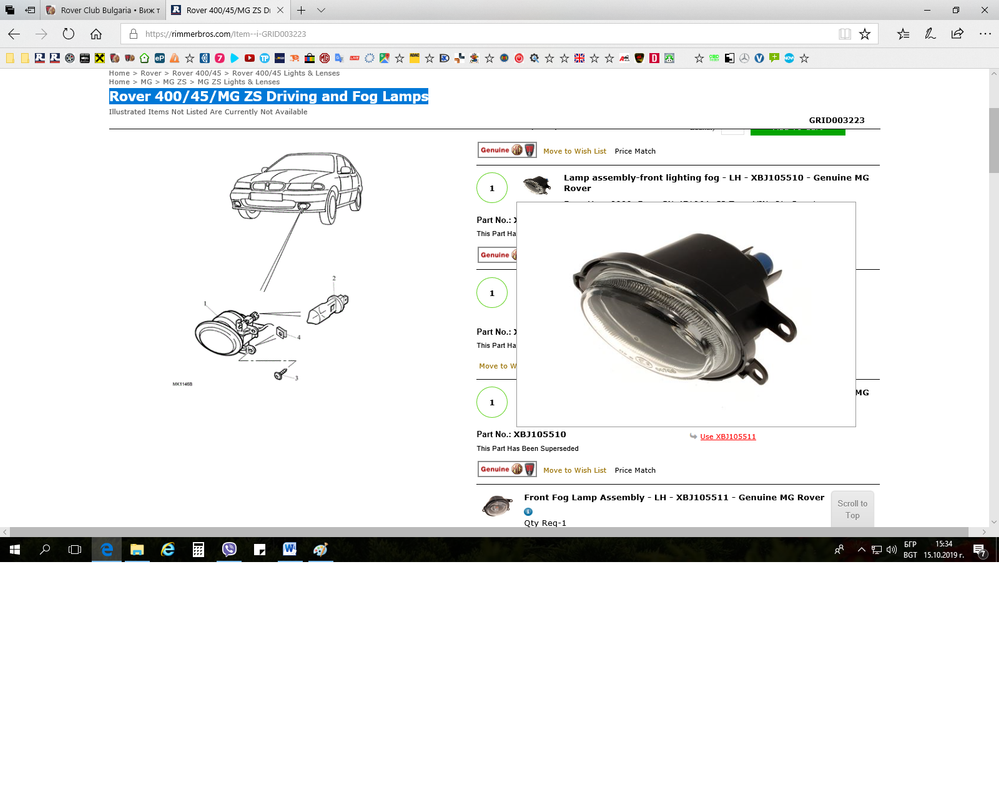Click the site lock security icon
This screenshot has width=999, height=800.
click(x=133, y=34)
